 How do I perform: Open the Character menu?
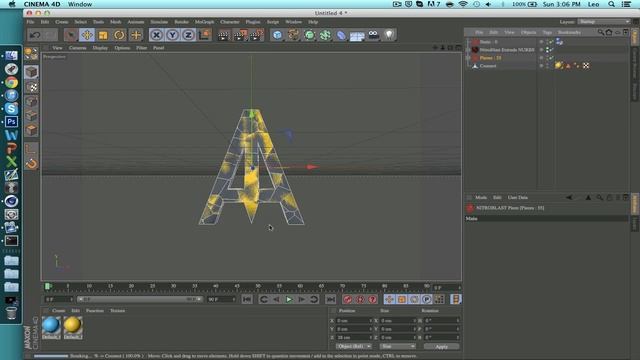(x=230, y=22)
